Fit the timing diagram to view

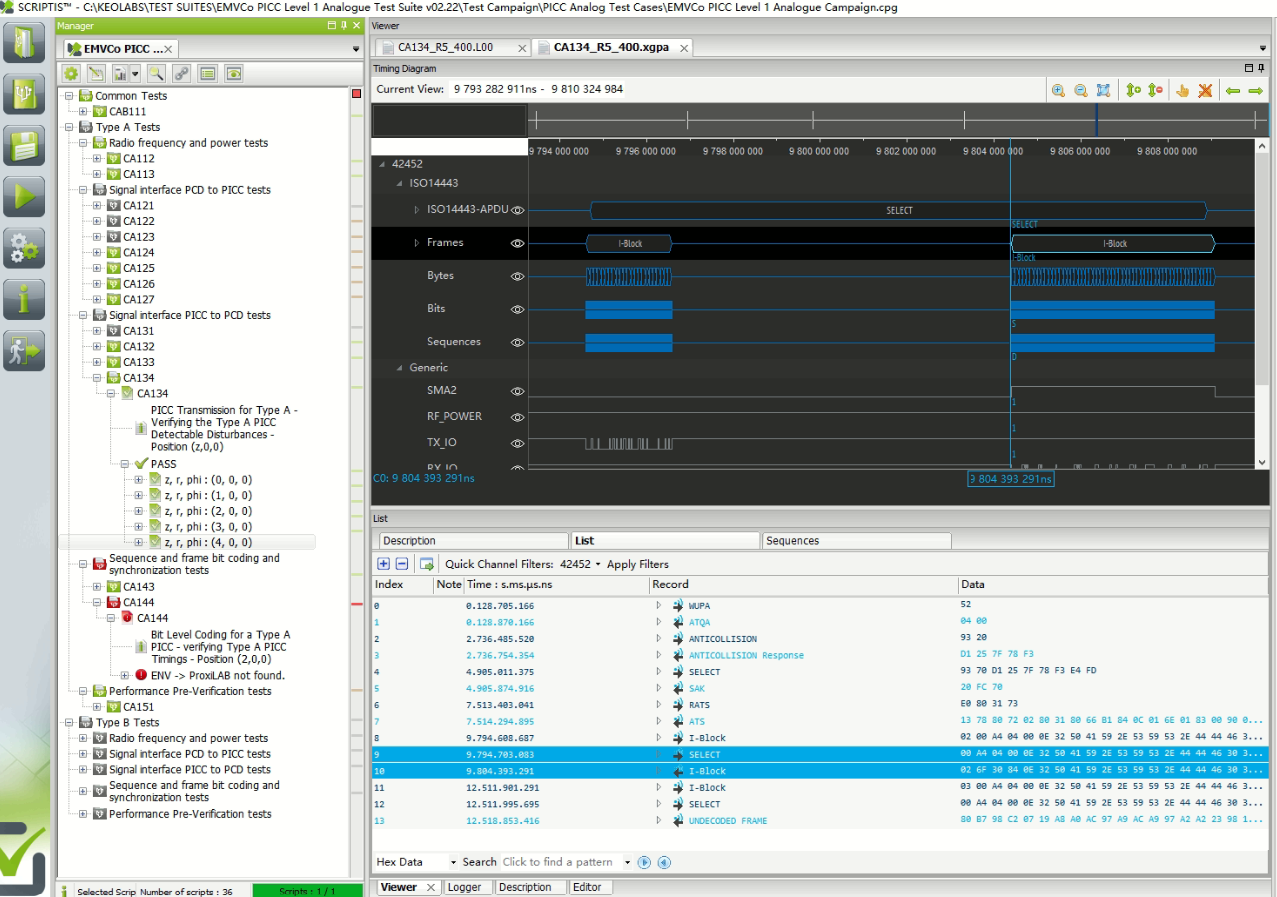tap(1103, 90)
